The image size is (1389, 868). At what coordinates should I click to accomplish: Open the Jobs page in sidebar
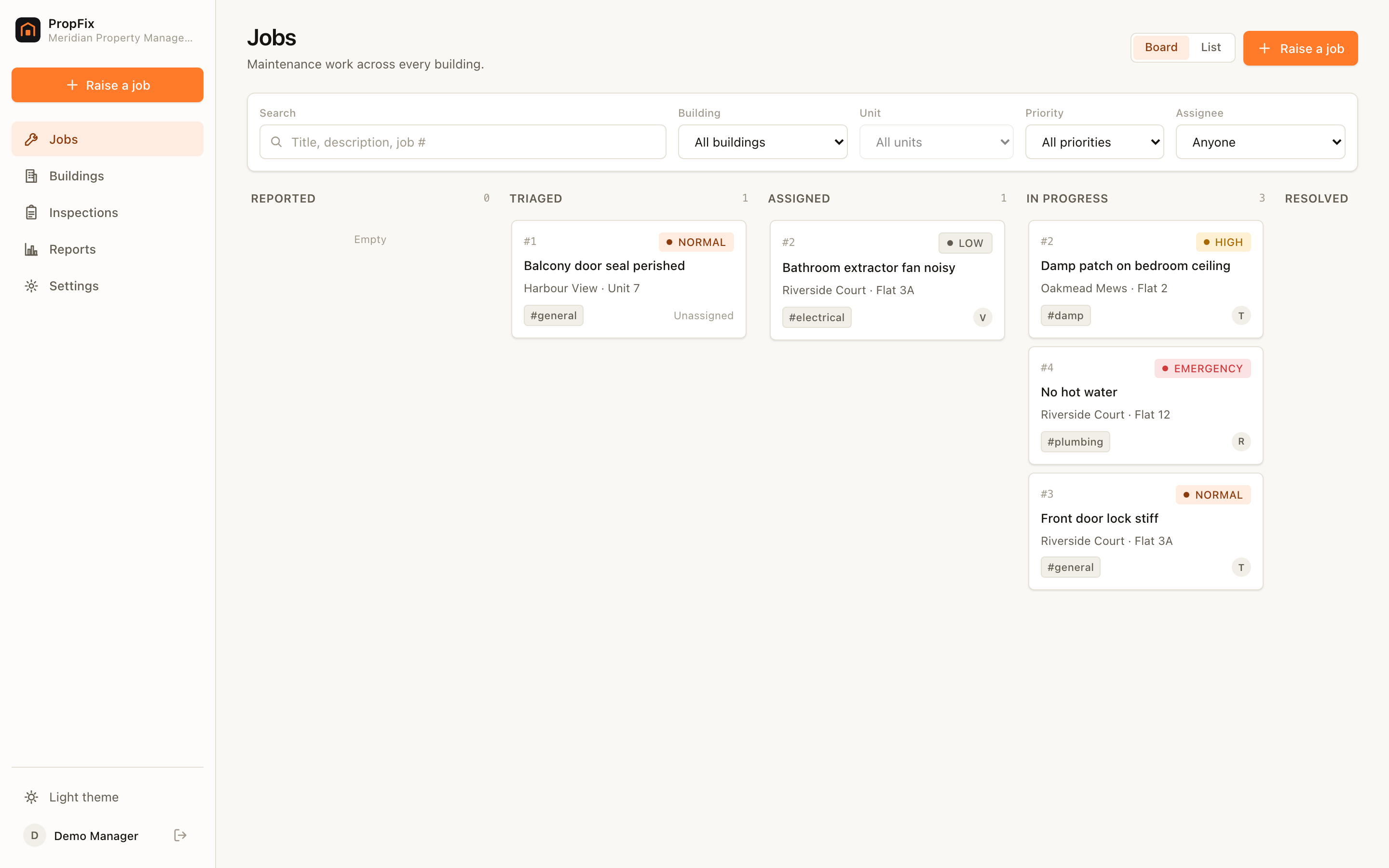coord(108,139)
